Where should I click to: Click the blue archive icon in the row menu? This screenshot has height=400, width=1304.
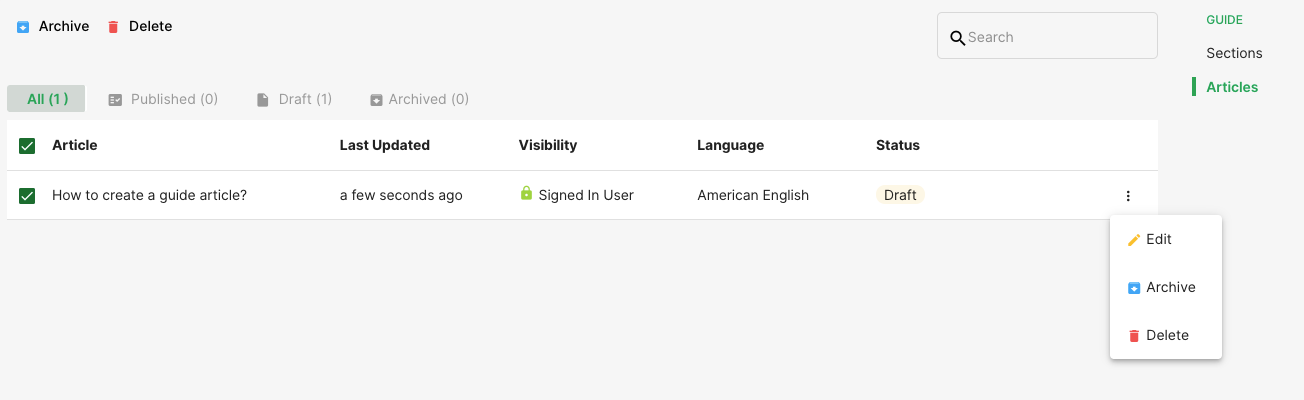pos(1134,288)
